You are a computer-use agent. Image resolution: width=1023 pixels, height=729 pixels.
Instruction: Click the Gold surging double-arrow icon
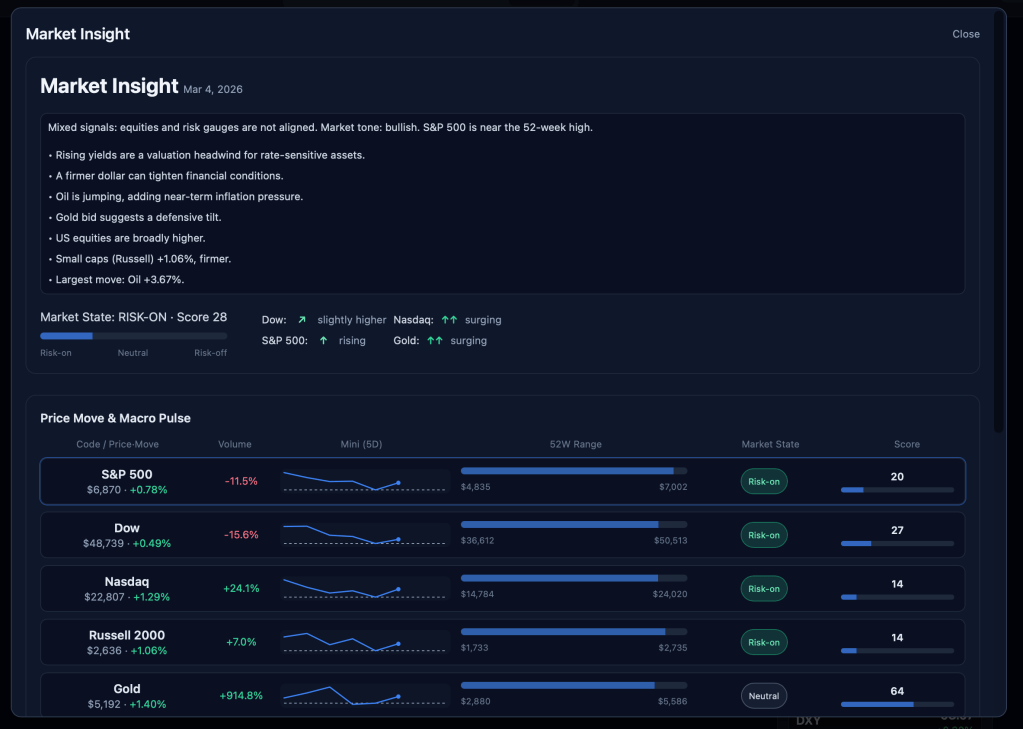(435, 341)
